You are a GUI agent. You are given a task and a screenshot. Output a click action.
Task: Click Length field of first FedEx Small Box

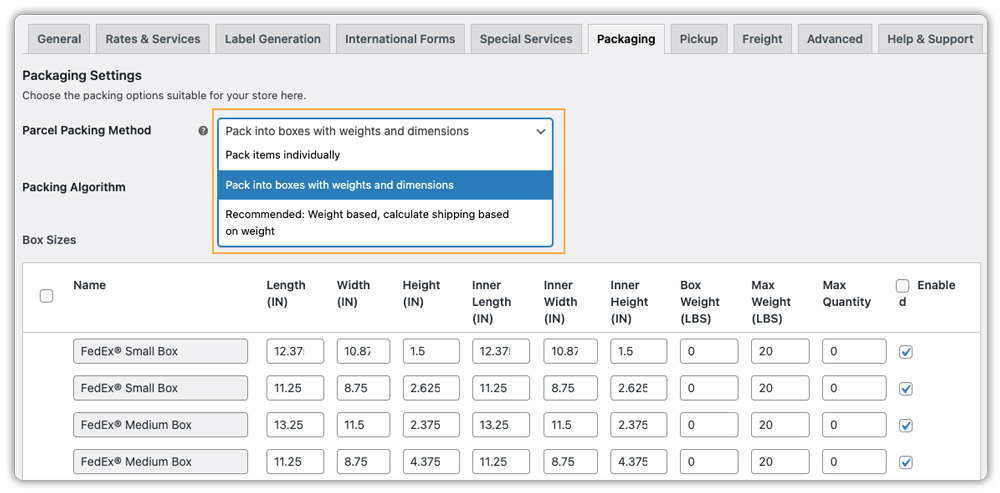coord(294,351)
